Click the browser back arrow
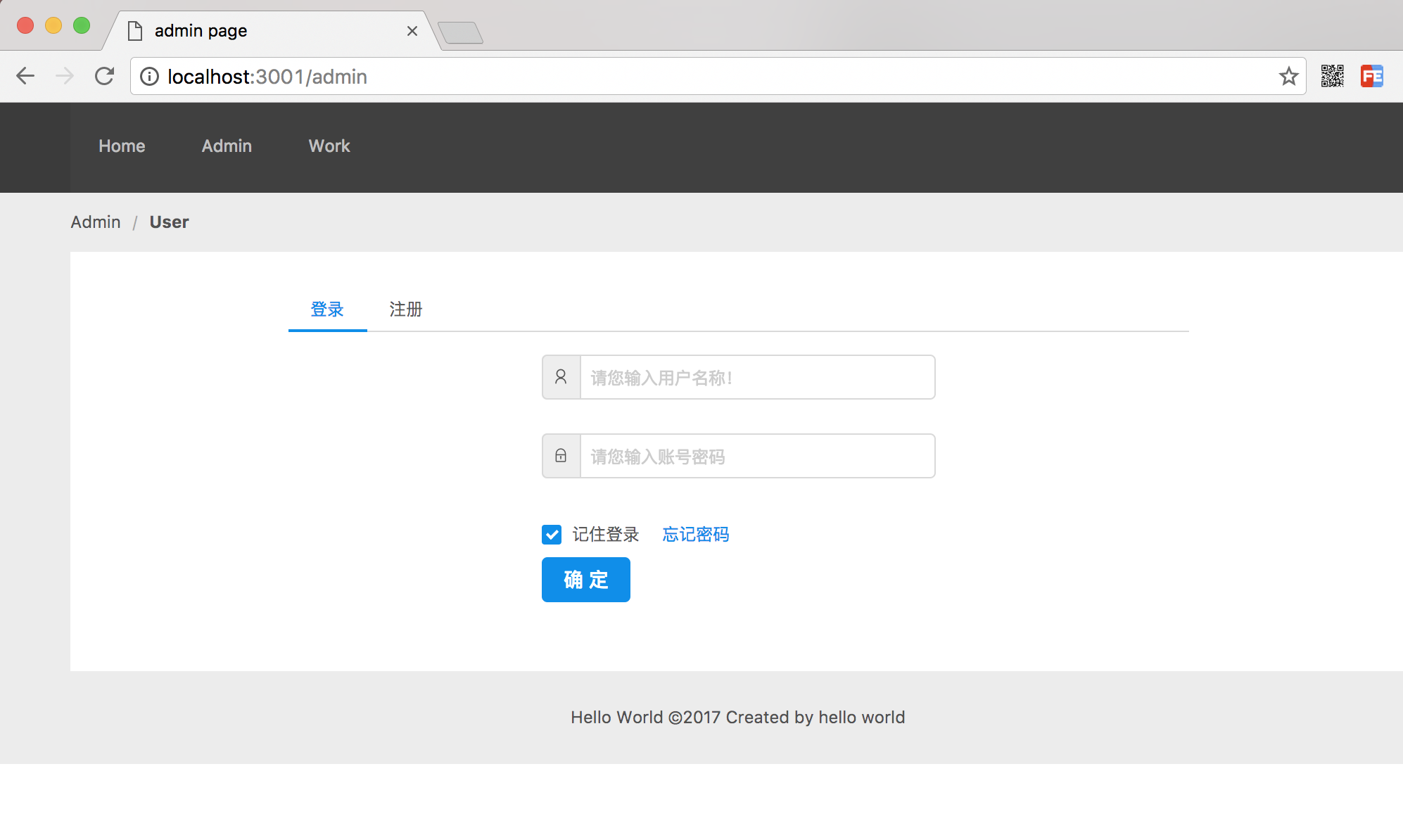The height and width of the screenshot is (840, 1403). click(x=25, y=76)
